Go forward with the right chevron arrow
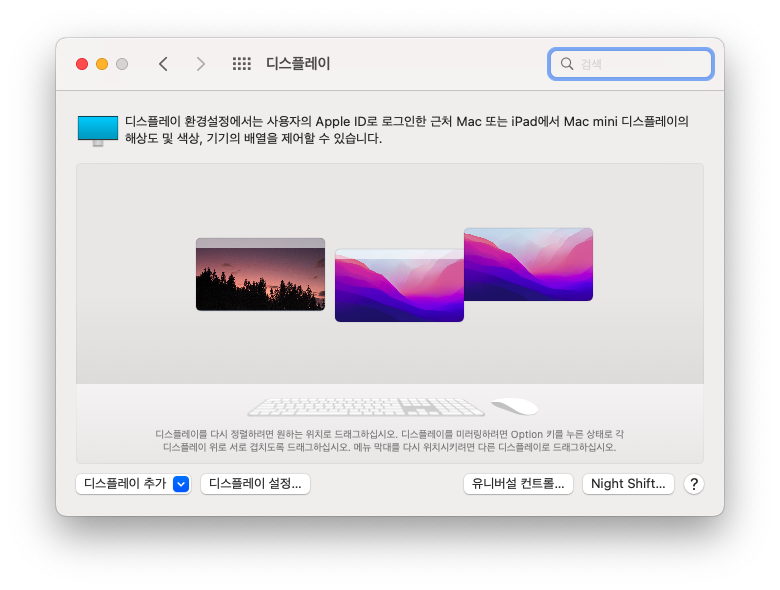This screenshot has height=590, width=780. (200, 64)
